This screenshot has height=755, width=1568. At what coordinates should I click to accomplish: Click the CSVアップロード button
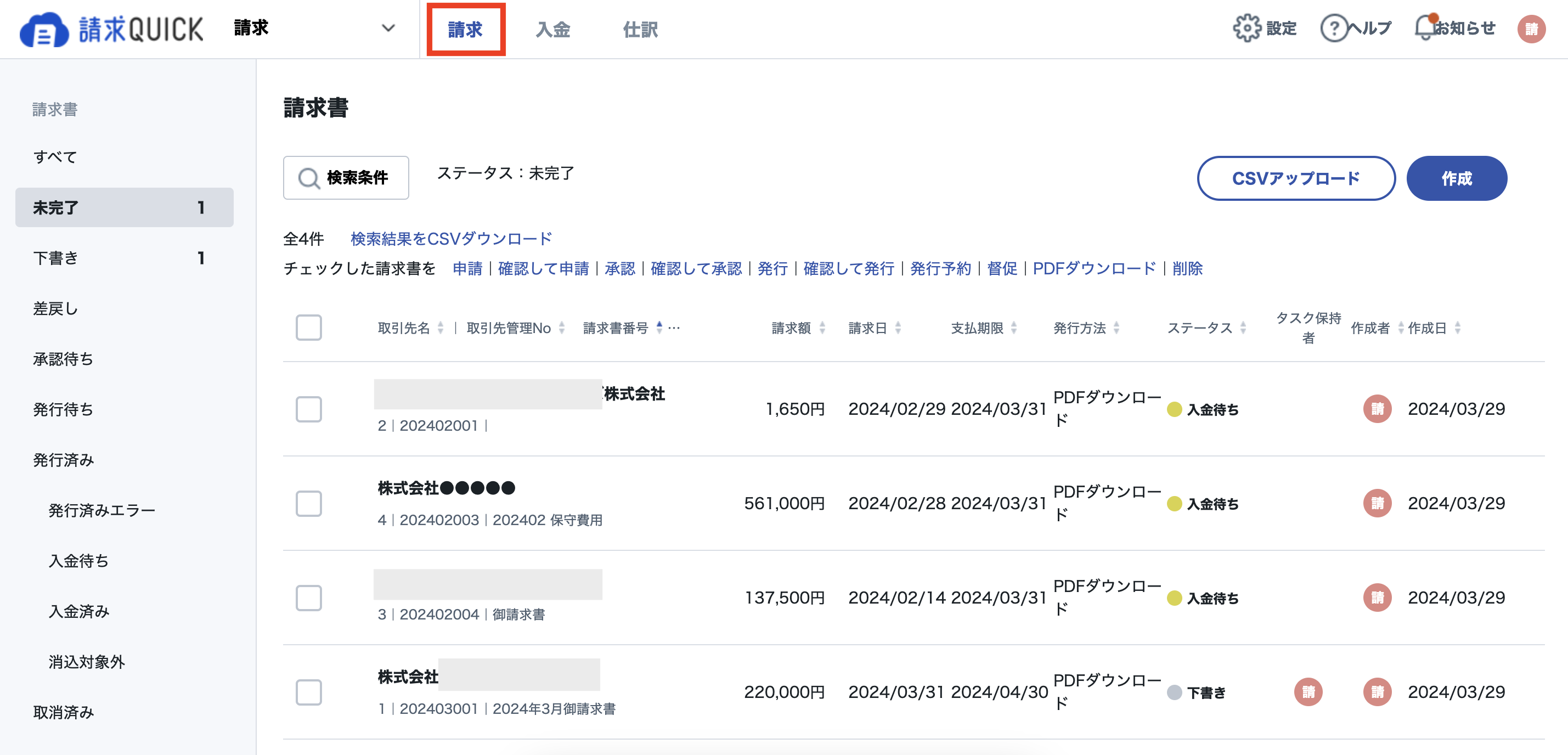pos(1296,178)
